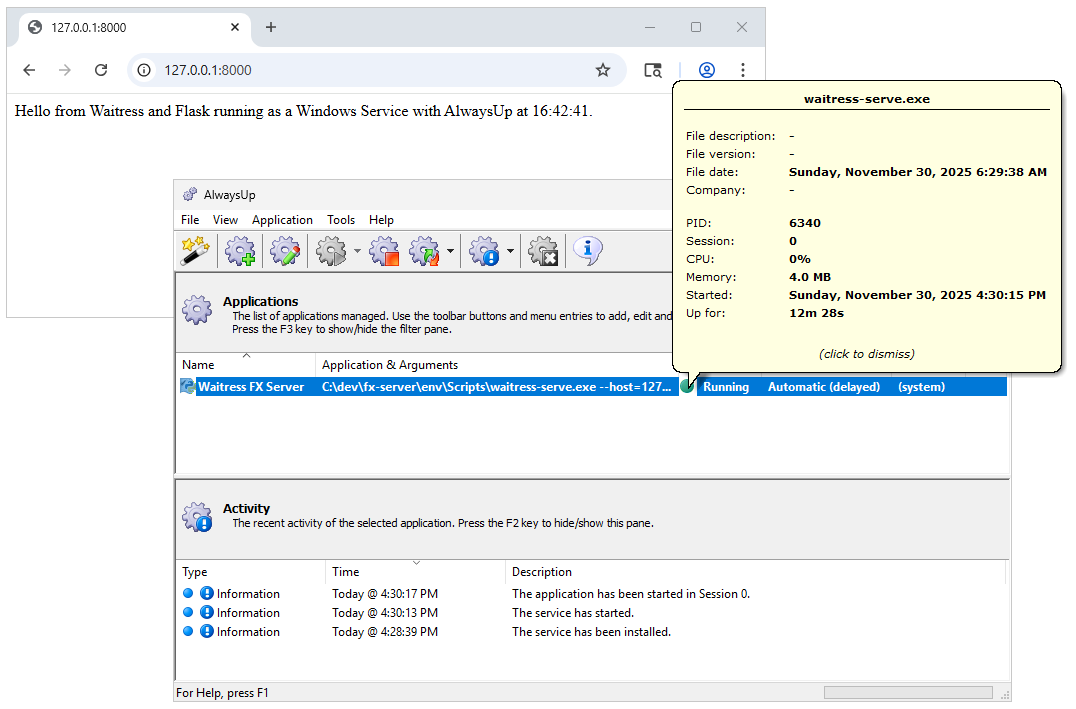Click the browser address bar showing 127.0.0.1:8000
The image size is (1076, 709).
tap(370, 70)
